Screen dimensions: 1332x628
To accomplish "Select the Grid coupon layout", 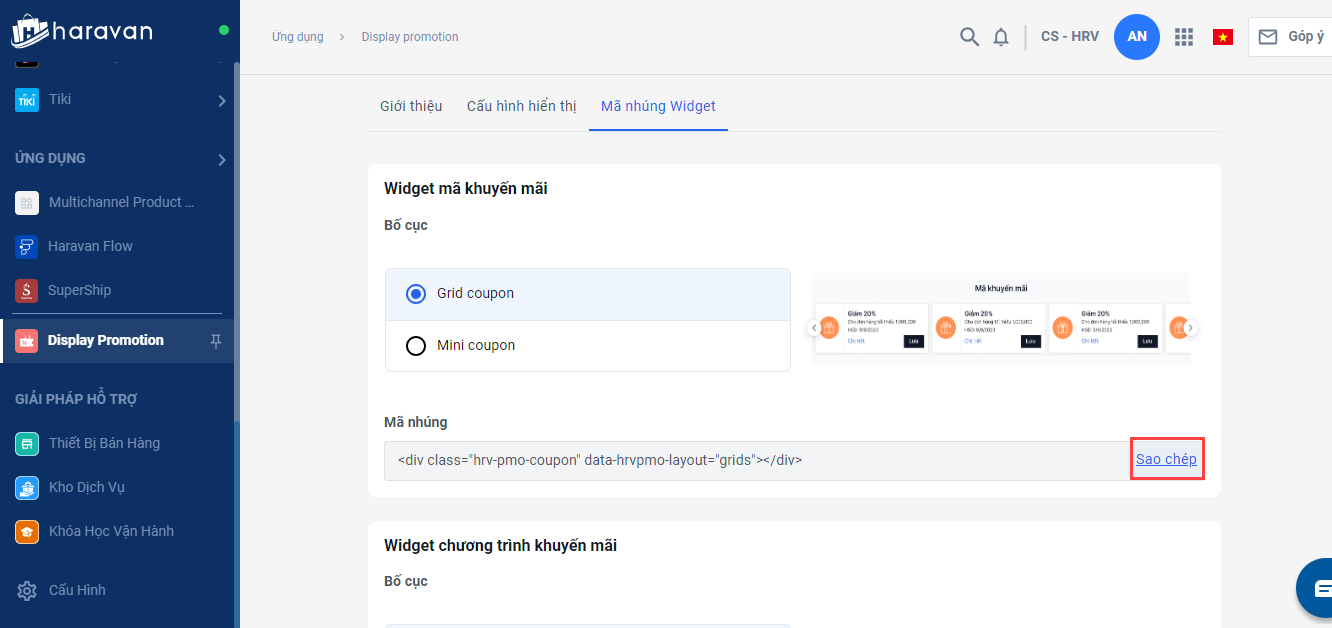I will [416, 294].
